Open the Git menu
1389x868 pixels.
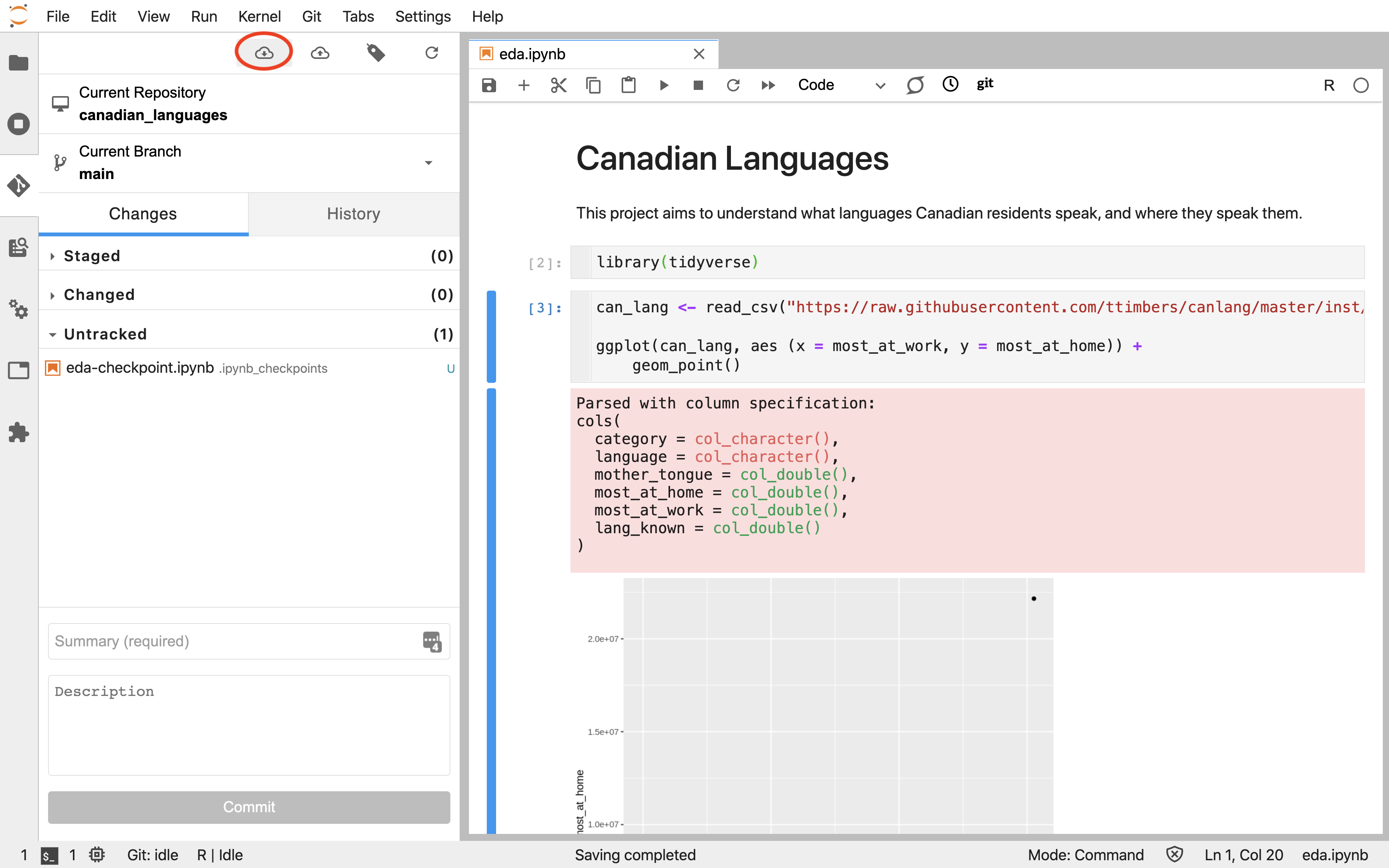pyautogui.click(x=311, y=16)
